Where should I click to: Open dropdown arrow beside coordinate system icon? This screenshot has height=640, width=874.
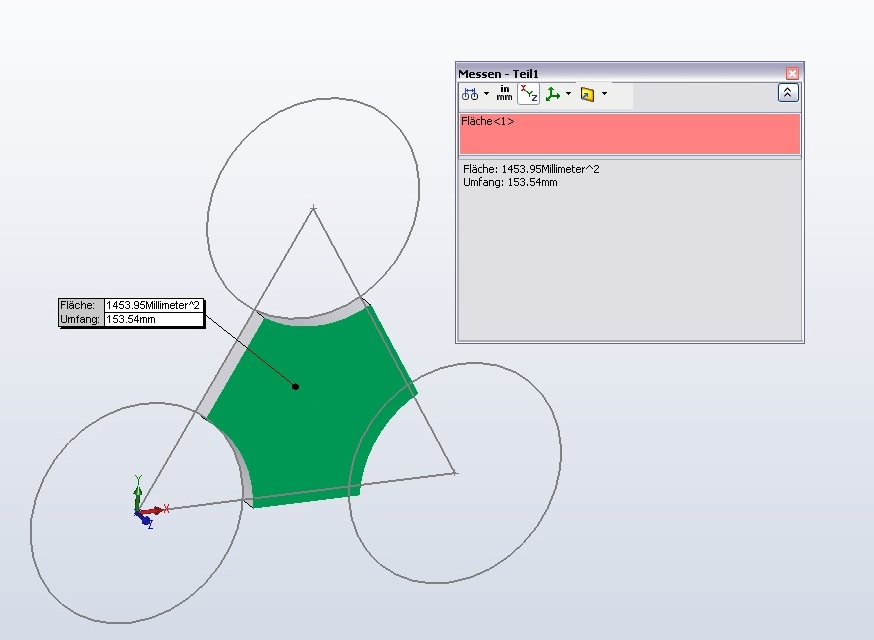(x=569, y=94)
